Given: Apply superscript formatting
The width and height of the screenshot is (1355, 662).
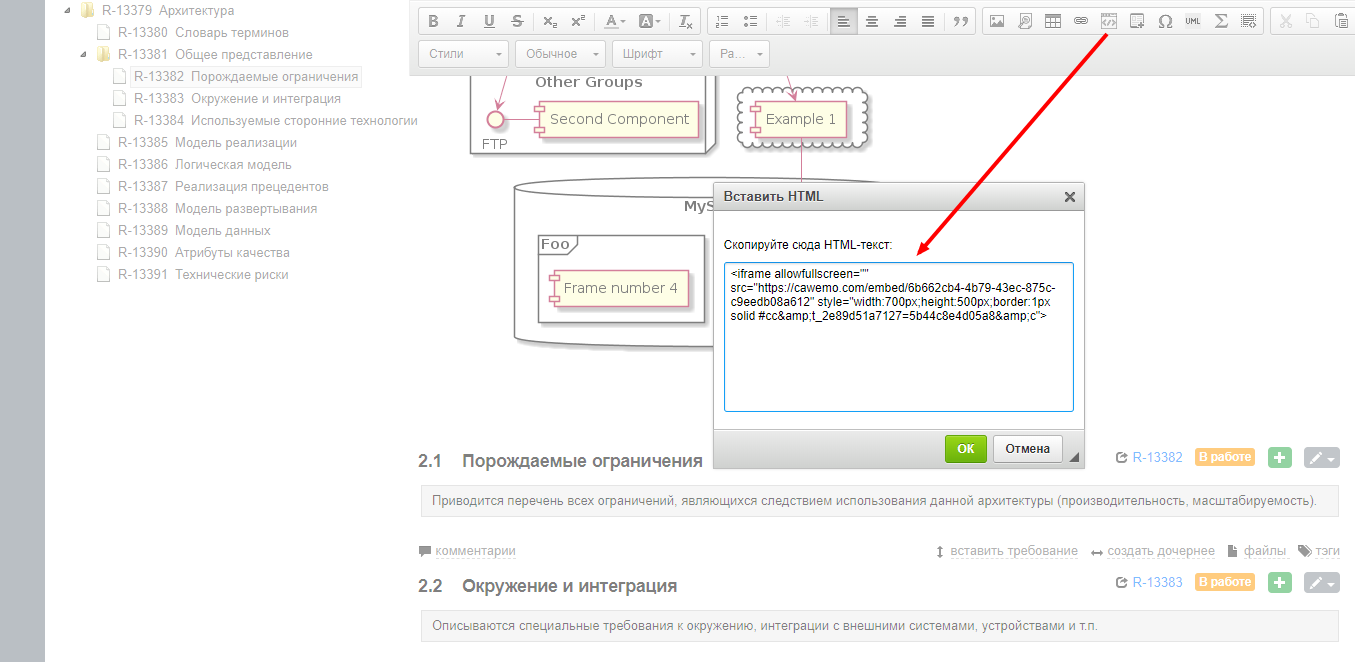Looking at the screenshot, I should 578,21.
